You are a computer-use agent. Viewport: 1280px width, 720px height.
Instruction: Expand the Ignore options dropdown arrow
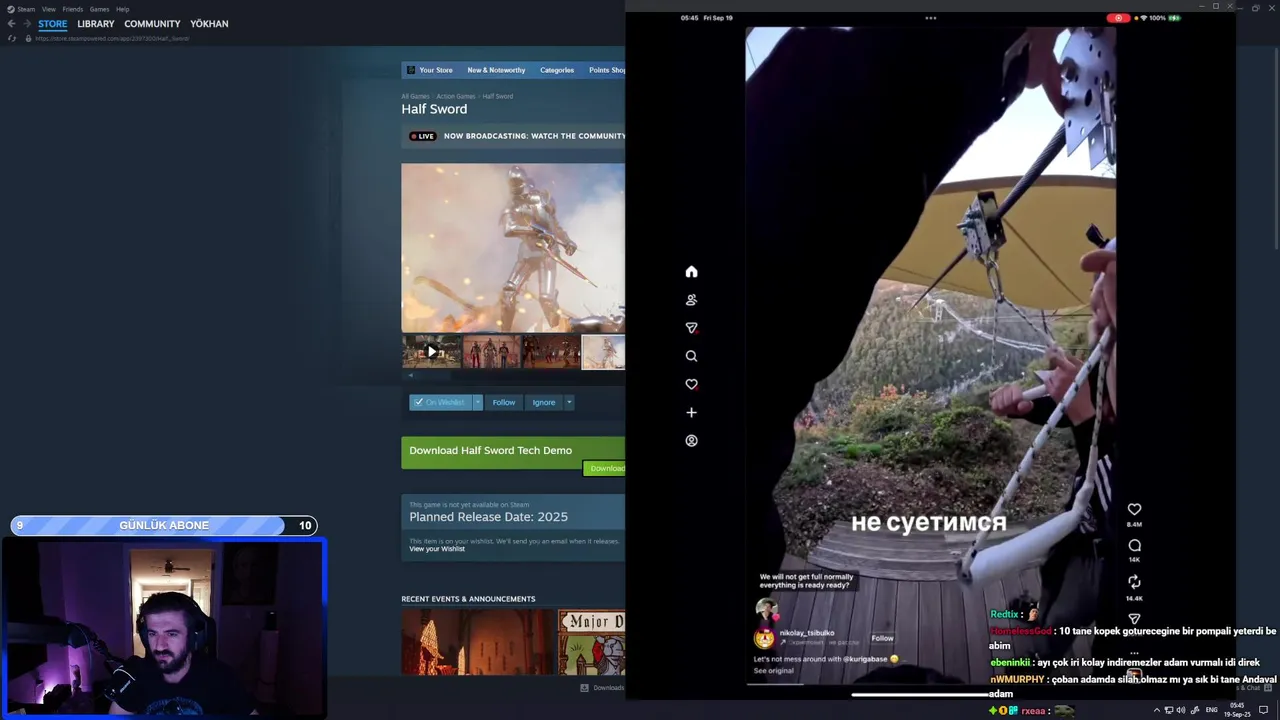click(x=569, y=402)
